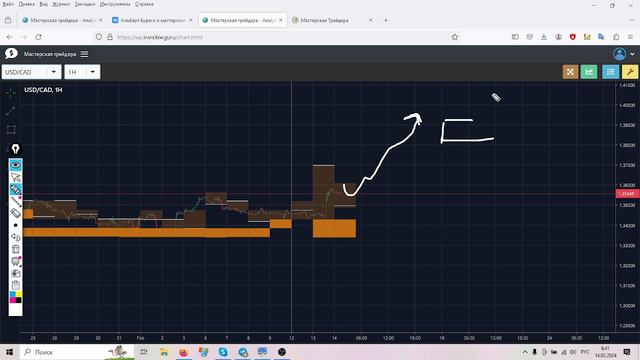This screenshot has width=640, height=360.
Task: Go back to the previous page
Action: tap(9, 37)
